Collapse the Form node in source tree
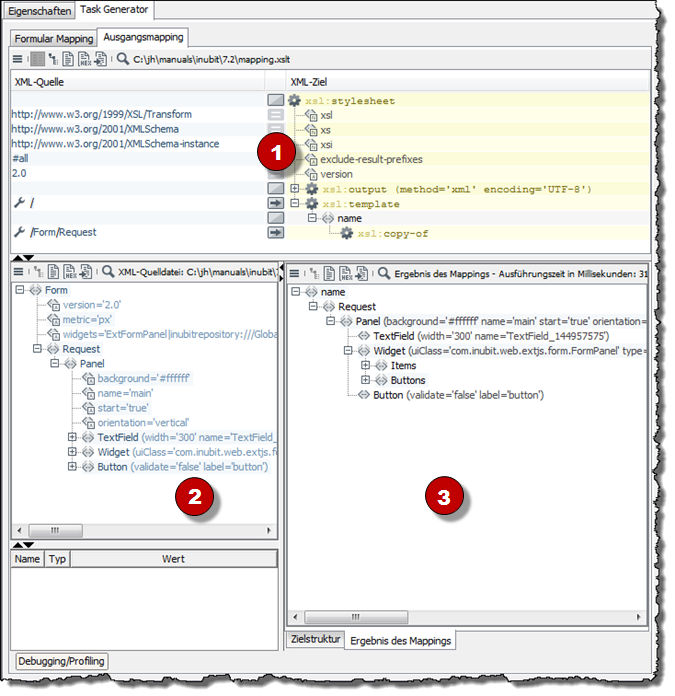 tap(20, 289)
